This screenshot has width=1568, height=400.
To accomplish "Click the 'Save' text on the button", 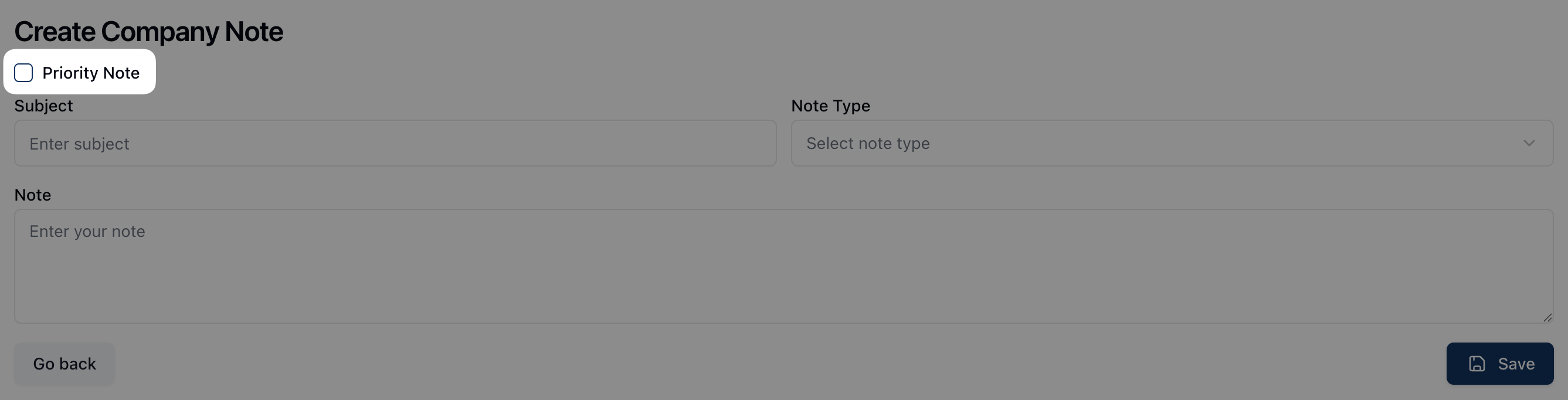I will (1516, 364).
